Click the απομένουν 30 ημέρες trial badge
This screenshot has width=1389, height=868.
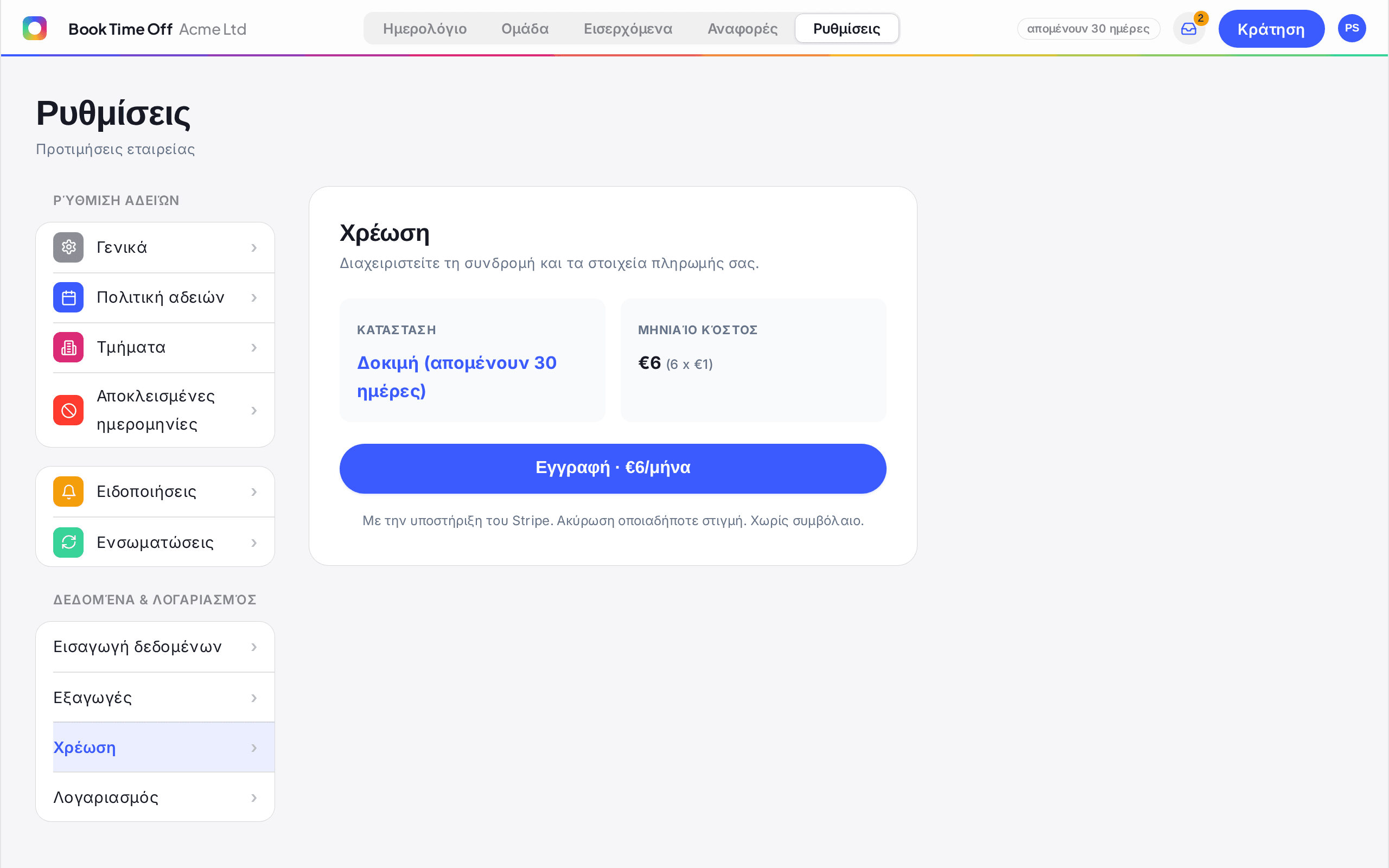[x=1088, y=29]
